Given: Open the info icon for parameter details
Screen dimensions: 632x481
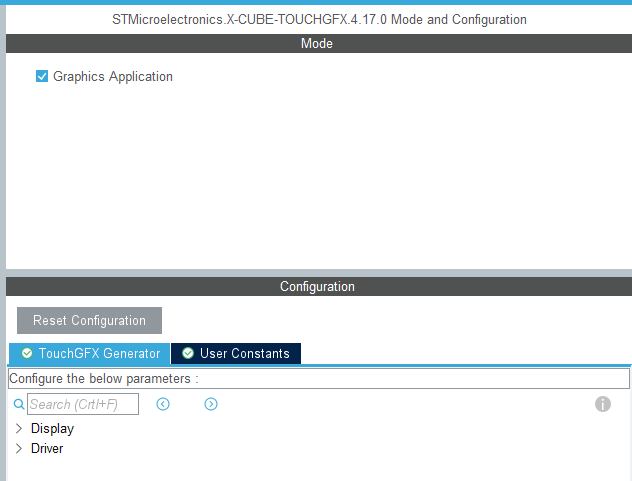Looking at the screenshot, I should pos(603,404).
